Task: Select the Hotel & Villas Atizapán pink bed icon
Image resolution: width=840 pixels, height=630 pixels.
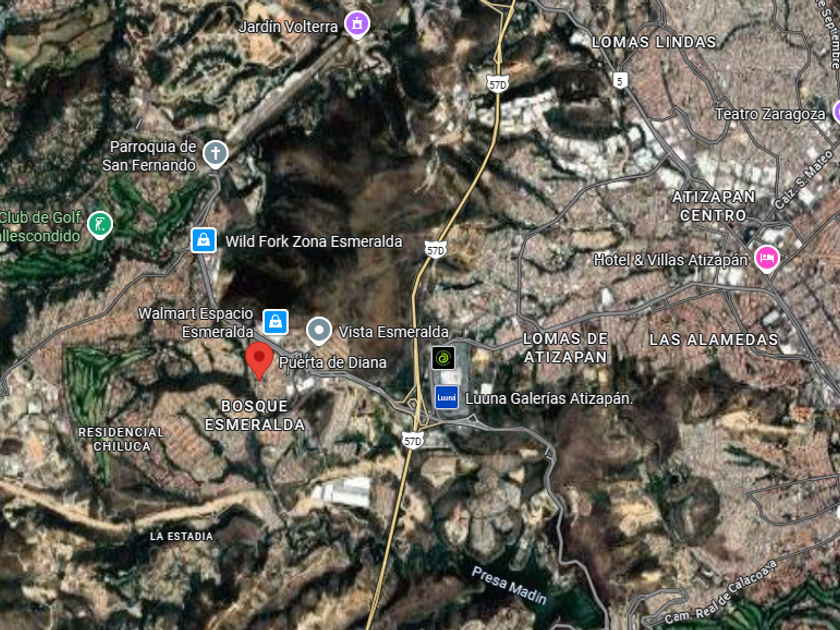Action: pos(767,259)
